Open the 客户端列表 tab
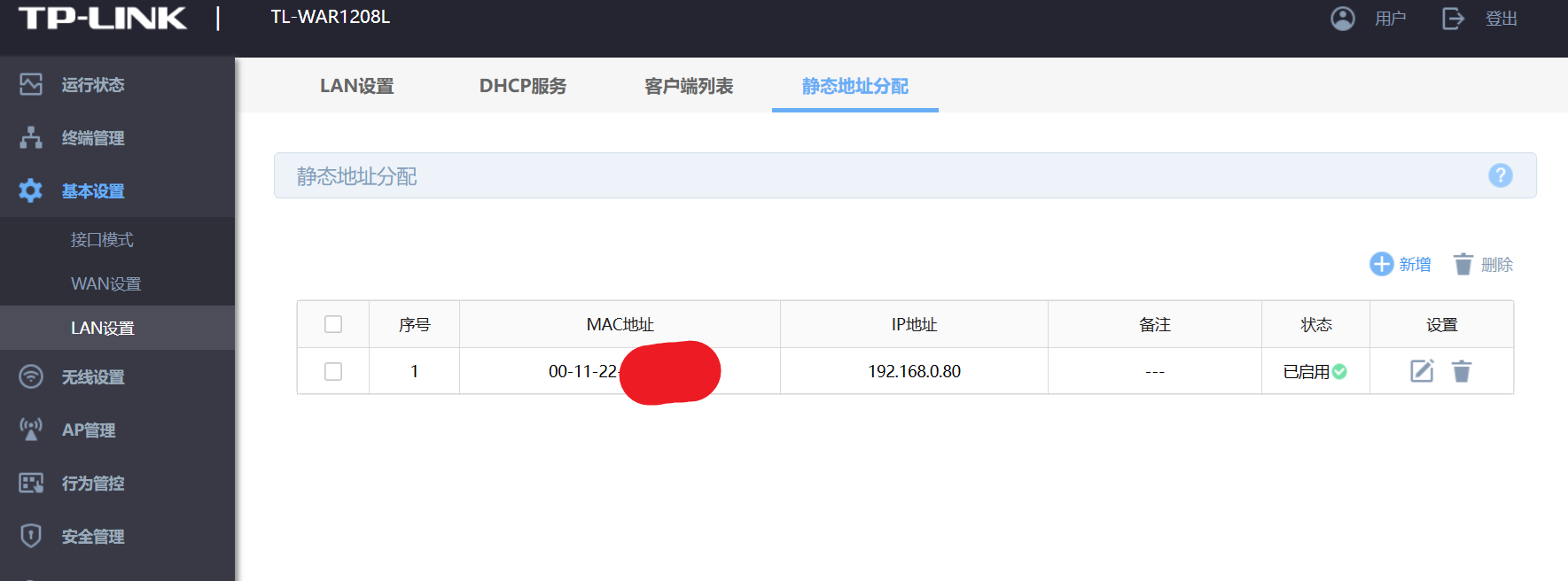The height and width of the screenshot is (581, 1568). [x=689, y=86]
